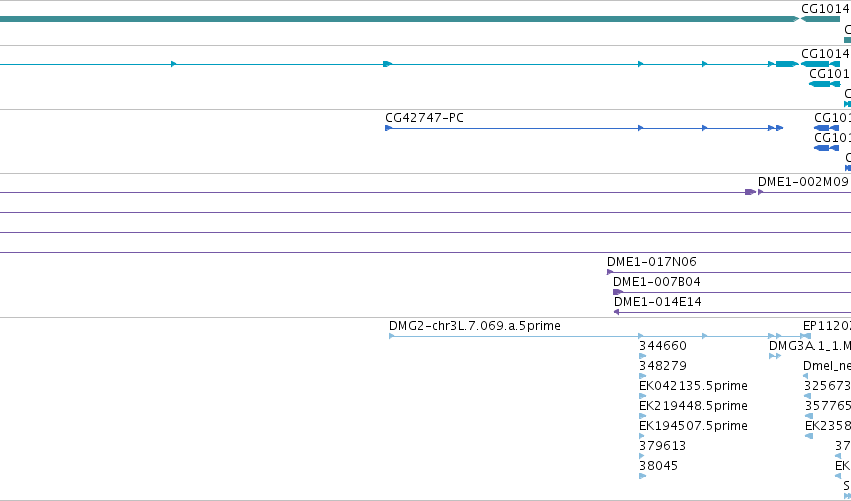Click the arrow glyph beneath the 379613 label
Viewport: 851px width, 501px height.
coord(642,456)
